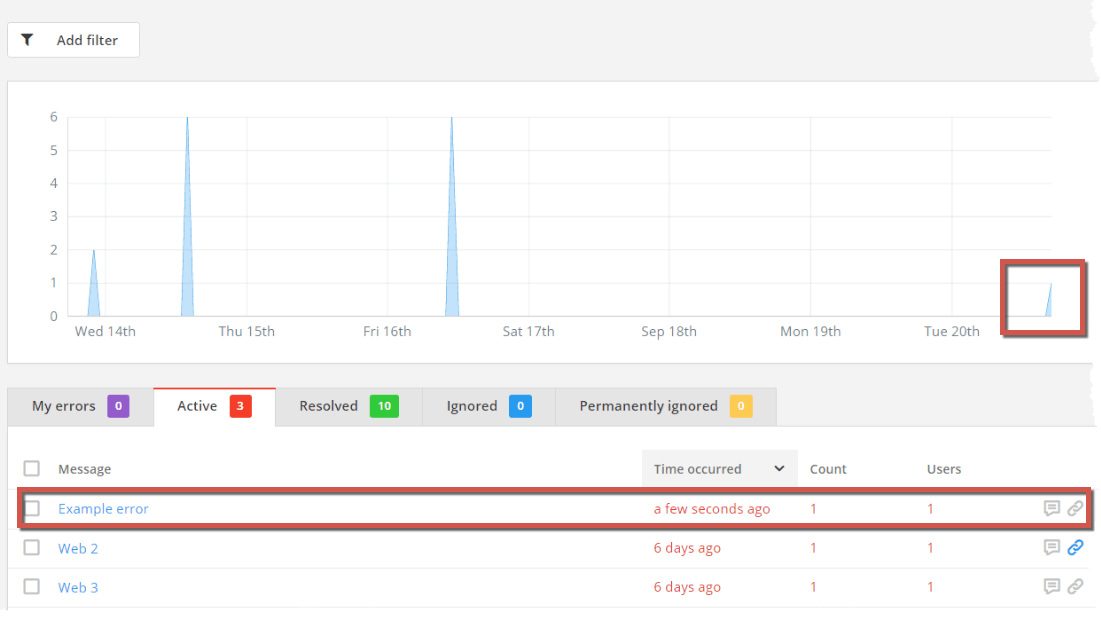The image size is (1101, 619).
Task: Switch to the Resolved tab
Action: click(330, 406)
